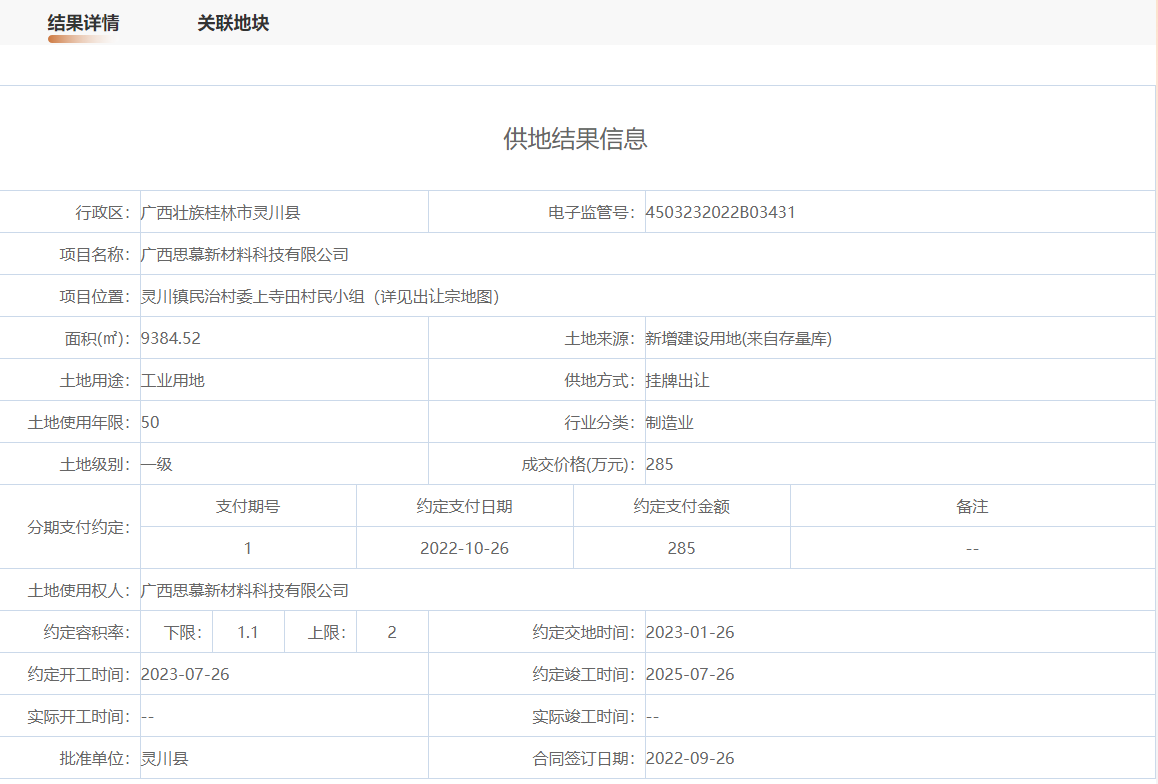1158x784 pixels.
Task: Click the 行政区 value 广西壮族桂林市灵川县
Action: coord(221,212)
